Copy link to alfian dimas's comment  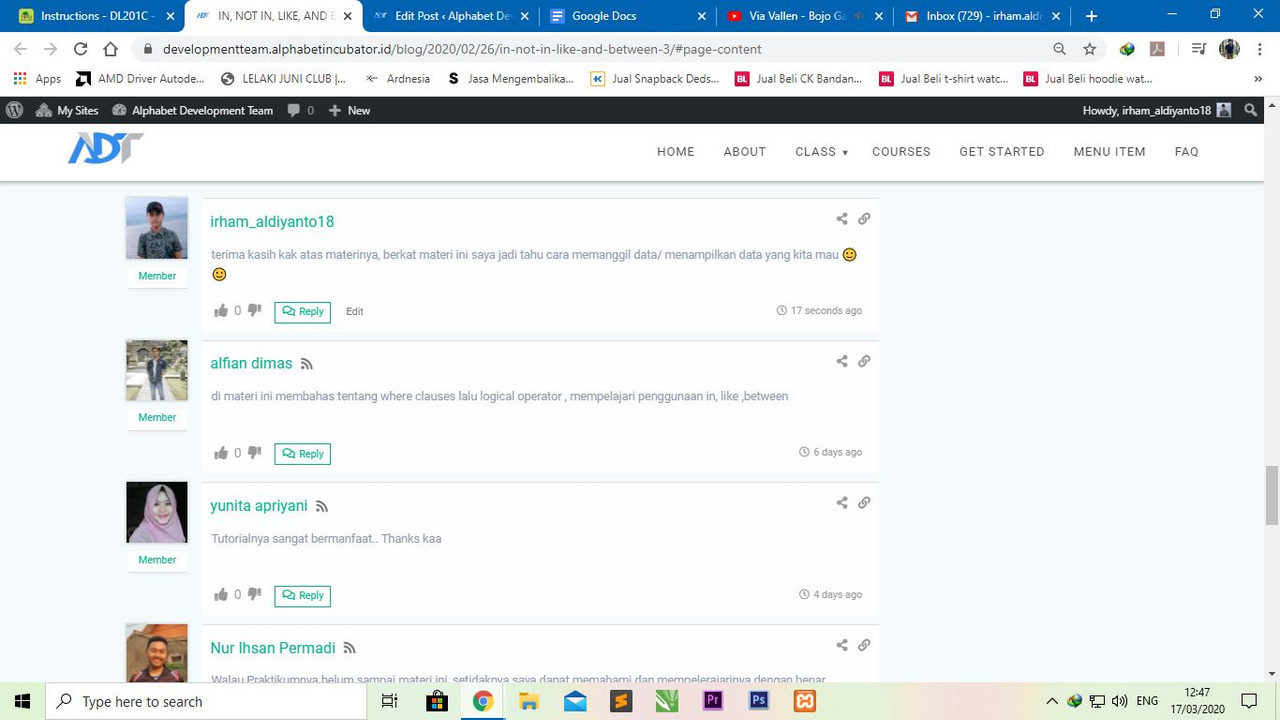coord(864,361)
